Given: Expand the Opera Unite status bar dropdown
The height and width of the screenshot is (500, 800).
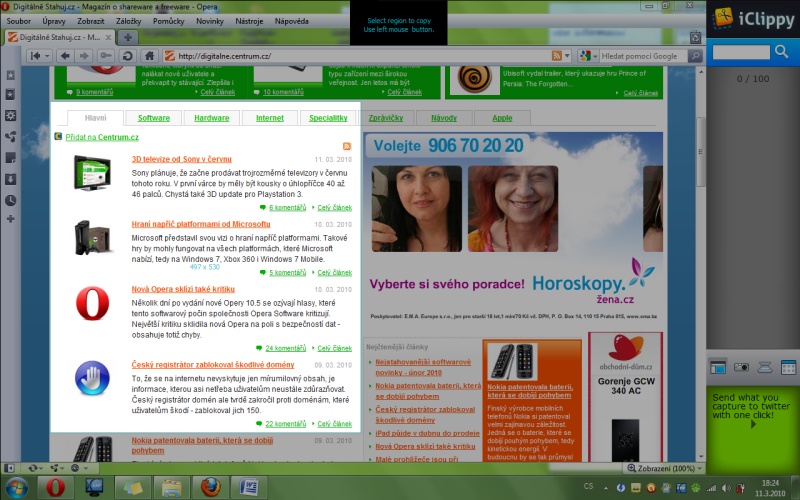Looking at the screenshot, I should (62, 468).
